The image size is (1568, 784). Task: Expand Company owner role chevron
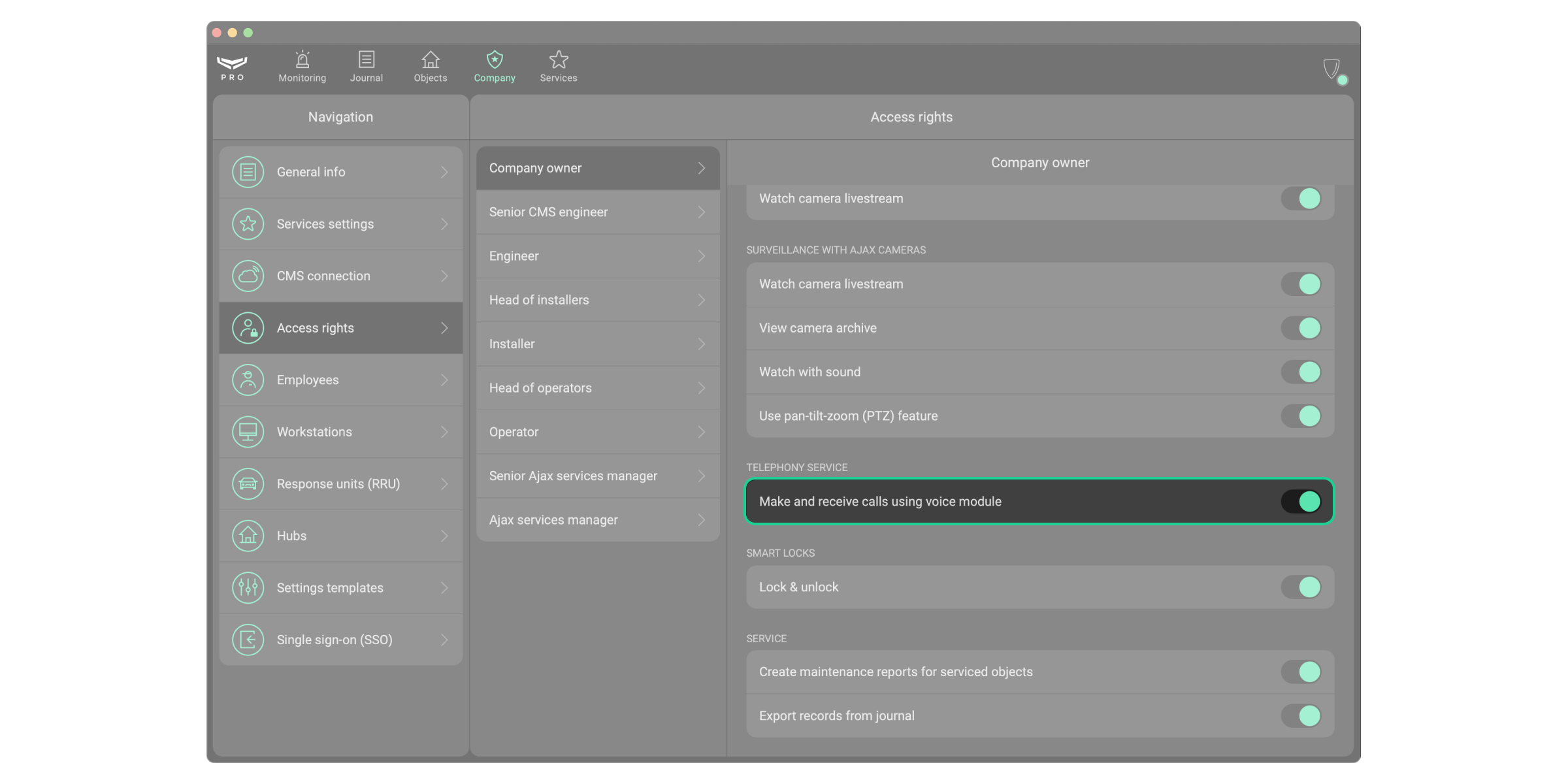tap(702, 168)
